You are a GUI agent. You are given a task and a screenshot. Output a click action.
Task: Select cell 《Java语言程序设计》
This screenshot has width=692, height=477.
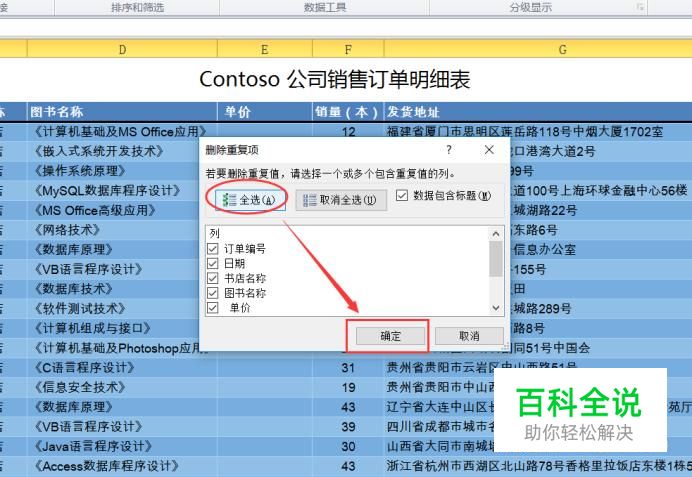tap(122, 446)
